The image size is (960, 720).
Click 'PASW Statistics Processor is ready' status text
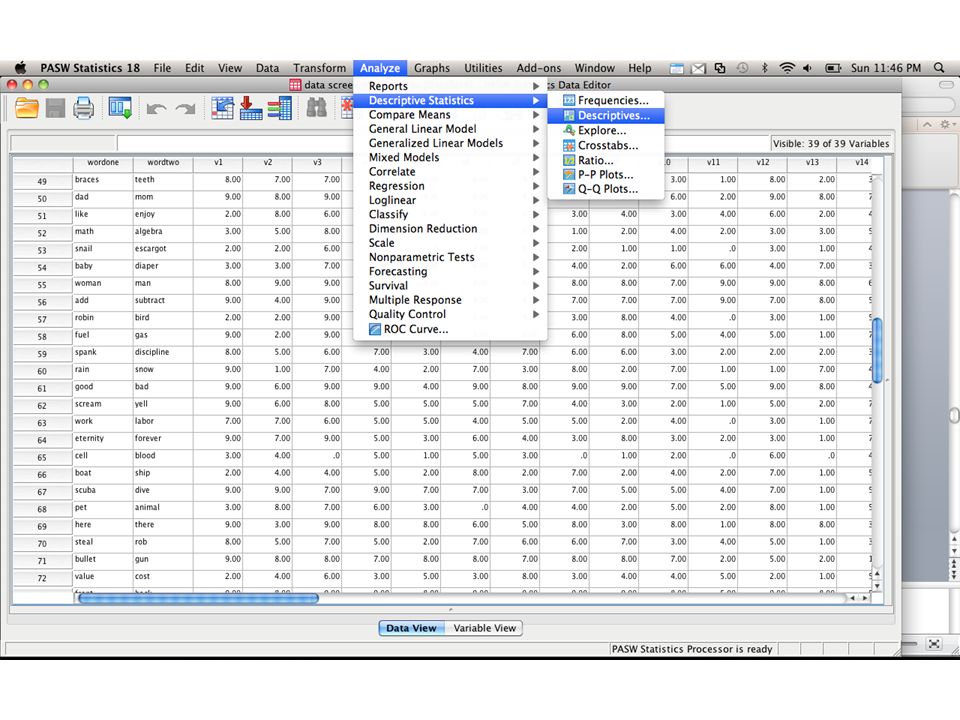(x=692, y=649)
